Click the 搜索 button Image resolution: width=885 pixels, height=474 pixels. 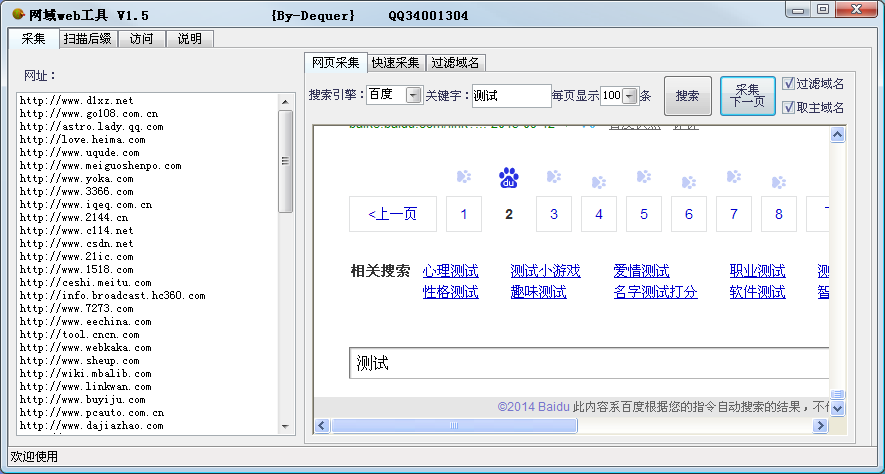pos(687,96)
